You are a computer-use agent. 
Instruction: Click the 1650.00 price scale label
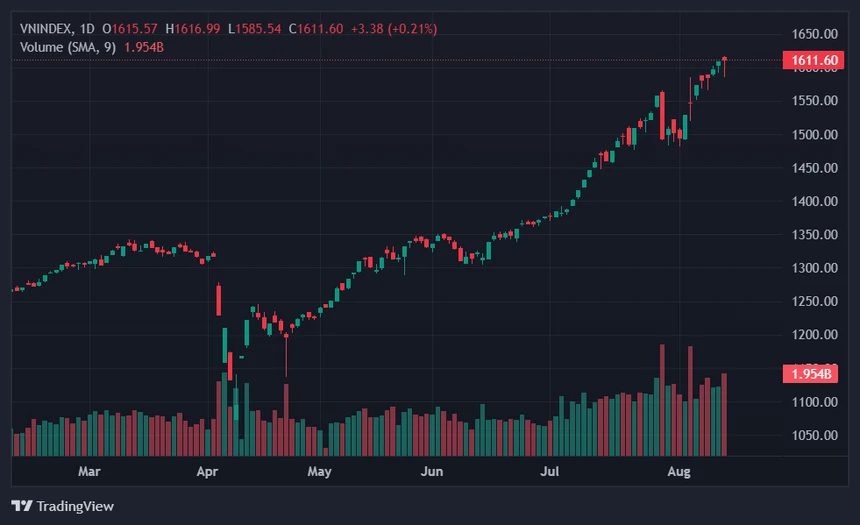point(814,34)
